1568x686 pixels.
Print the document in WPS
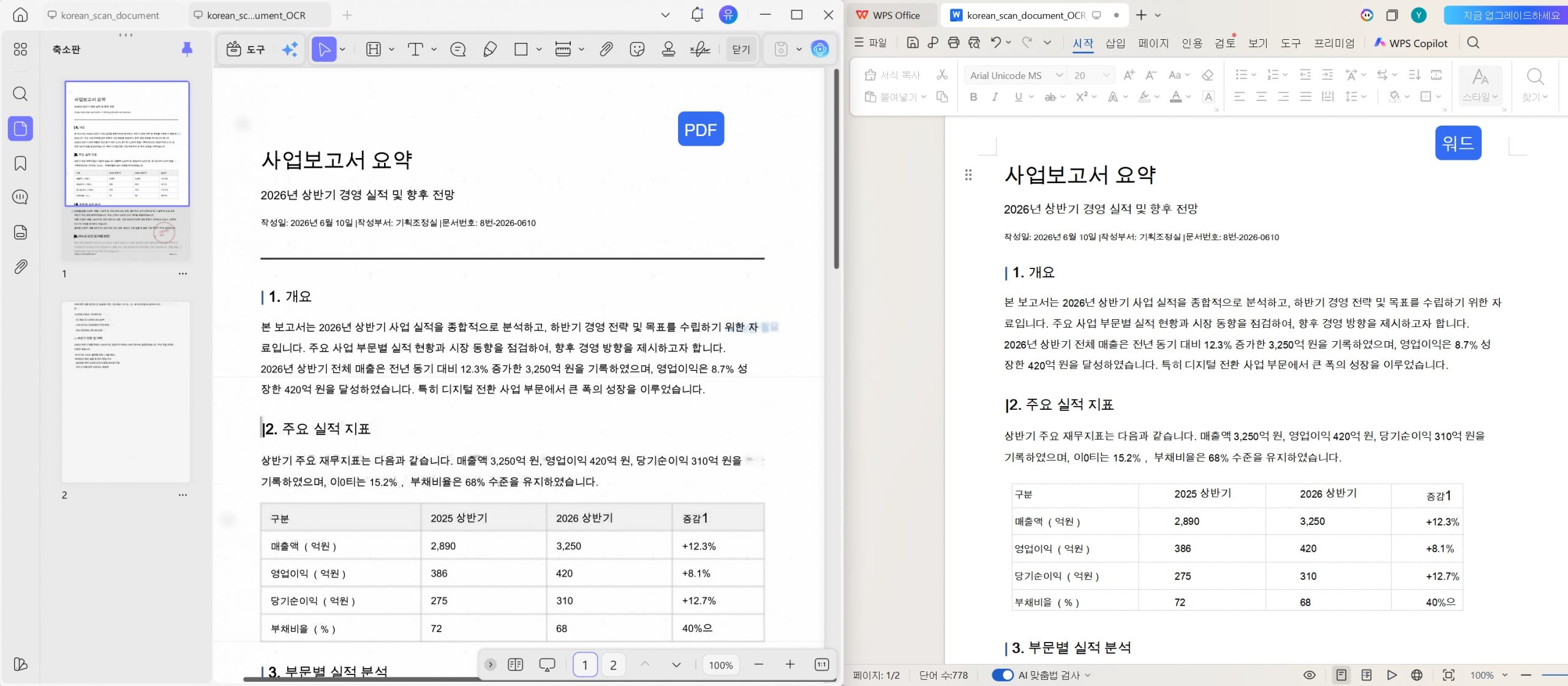[953, 42]
